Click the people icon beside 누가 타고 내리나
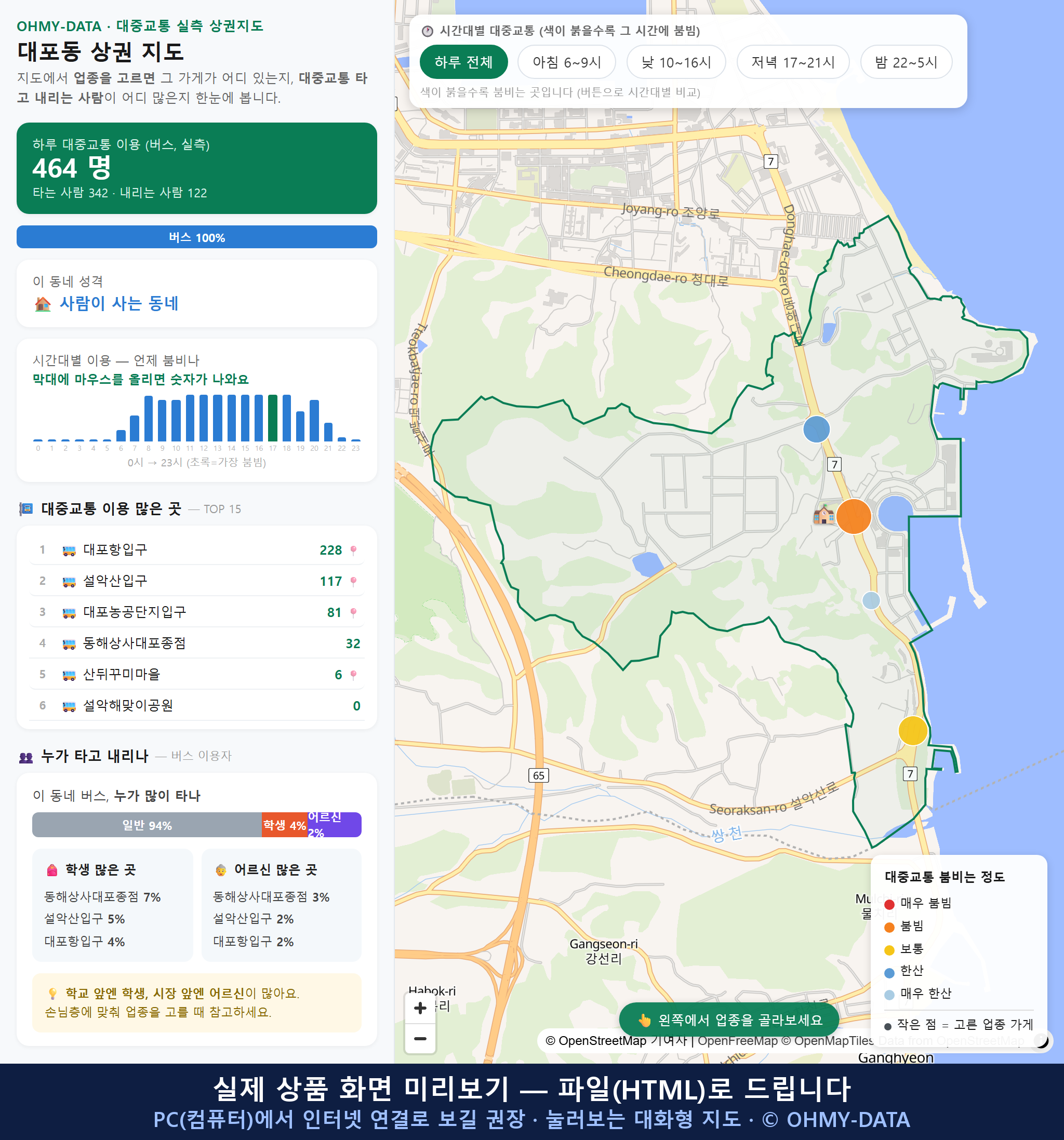Image resolution: width=1064 pixels, height=1140 pixels. [x=26, y=757]
